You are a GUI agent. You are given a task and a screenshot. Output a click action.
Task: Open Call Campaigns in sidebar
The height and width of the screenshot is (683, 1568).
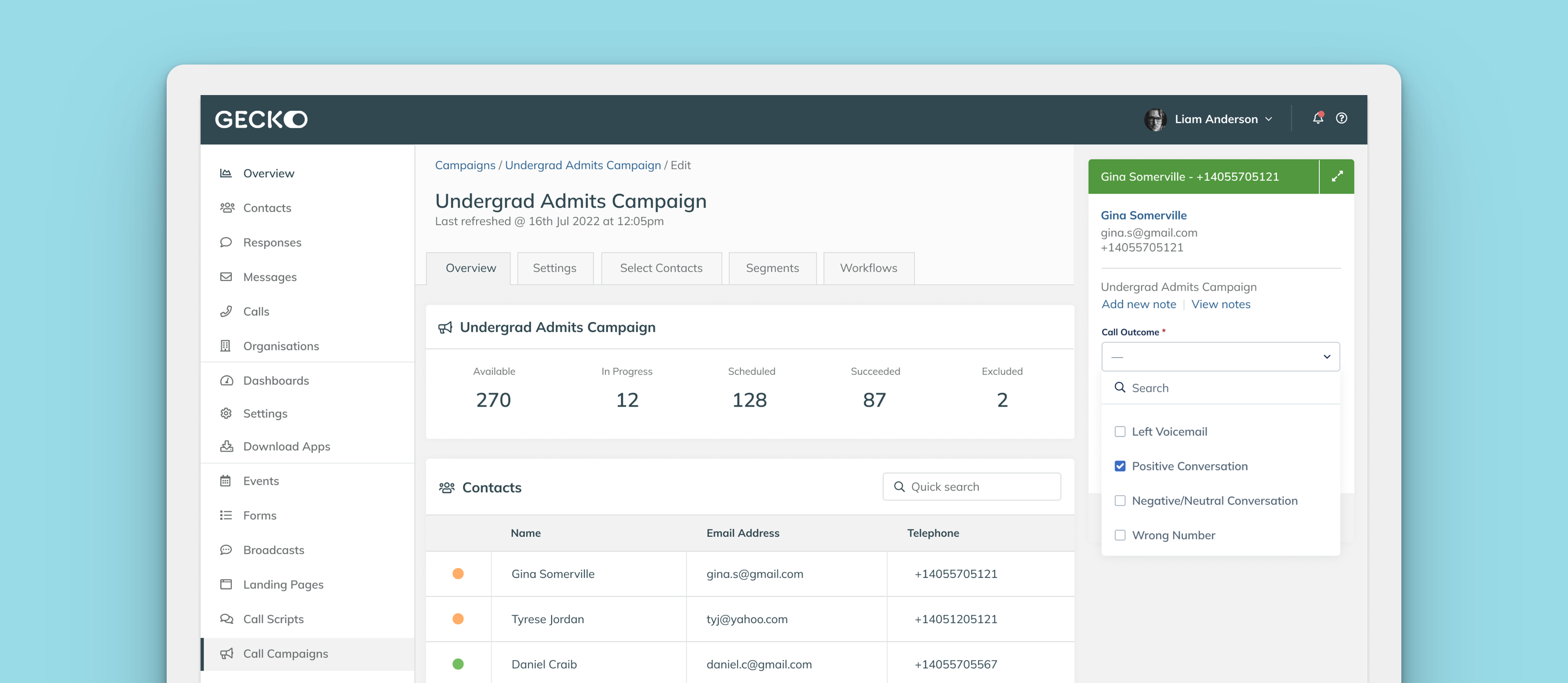click(308, 654)
